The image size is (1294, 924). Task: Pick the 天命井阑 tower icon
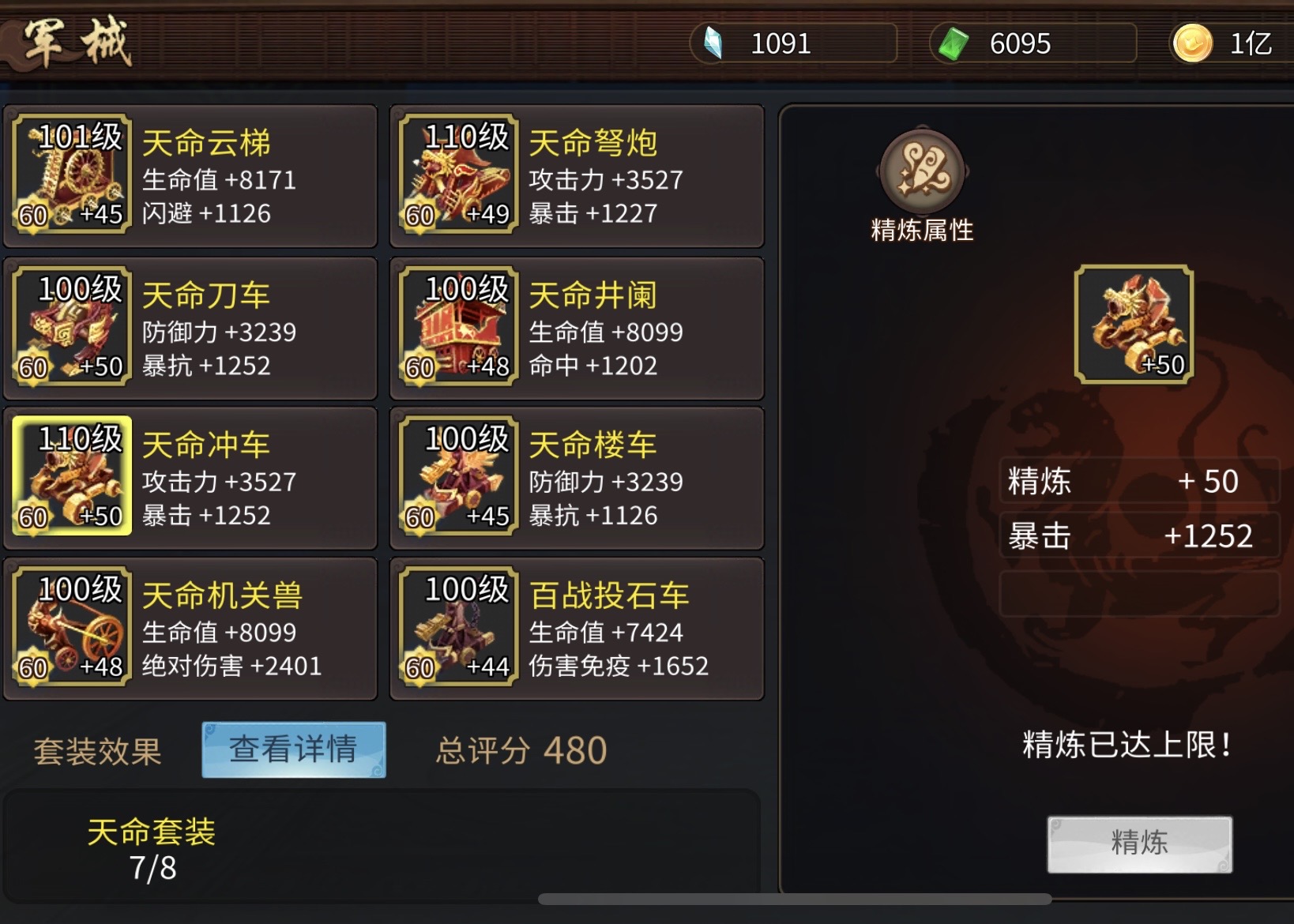[459, 325]
